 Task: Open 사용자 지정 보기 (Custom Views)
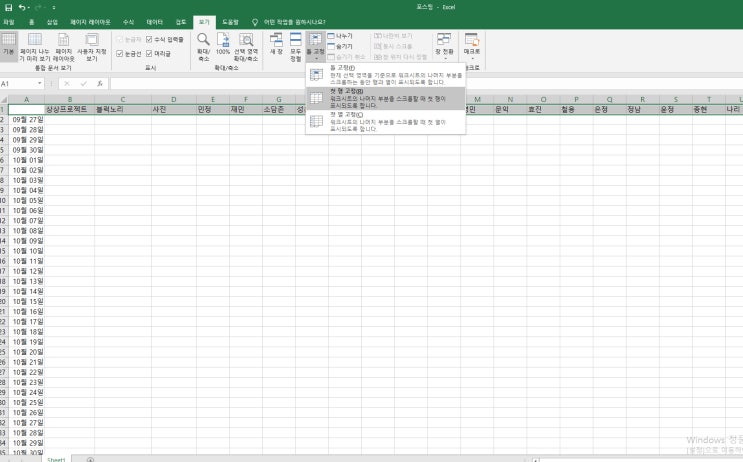coord(91,46)
